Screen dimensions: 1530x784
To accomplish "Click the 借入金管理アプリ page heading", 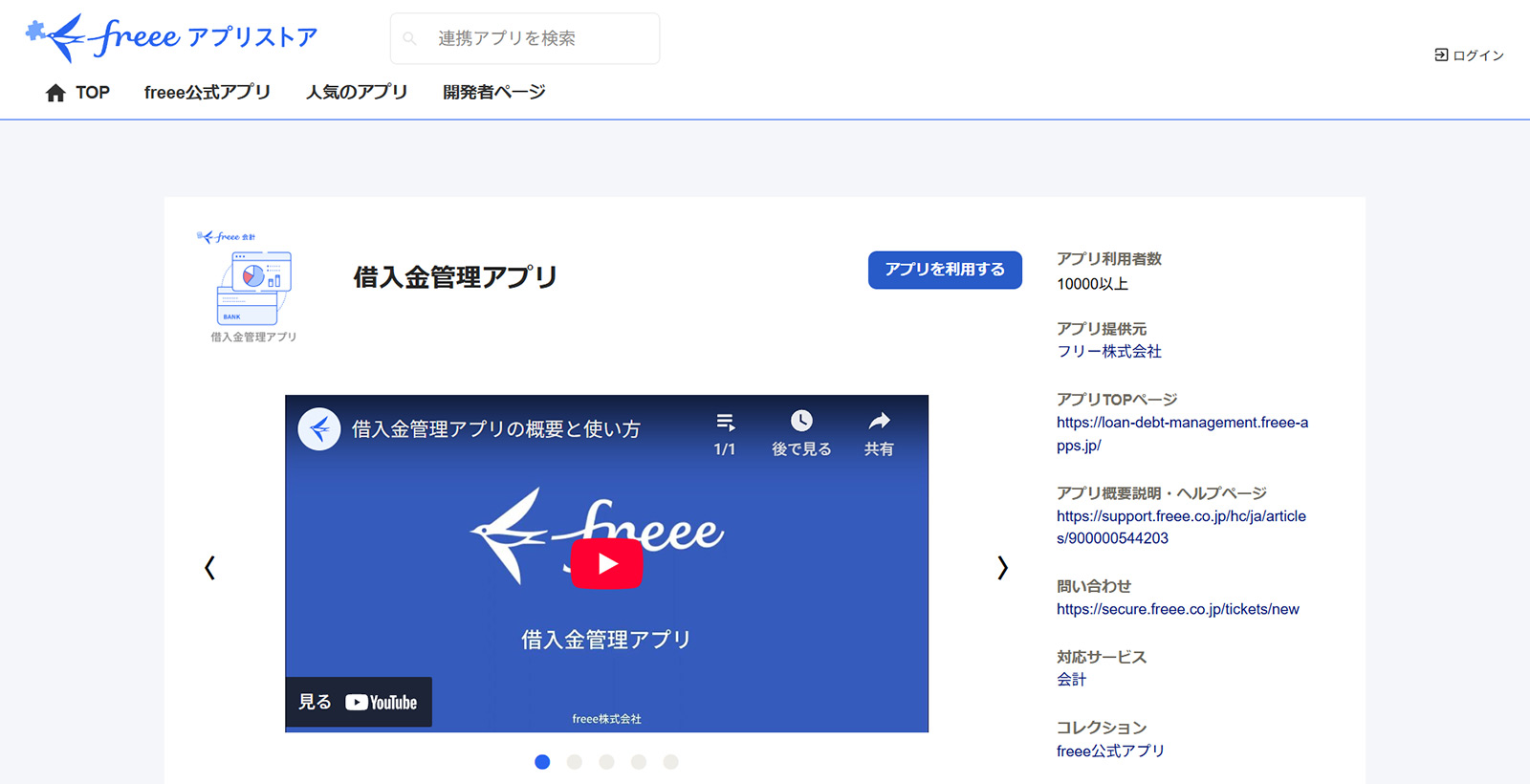I will (455, 277).
